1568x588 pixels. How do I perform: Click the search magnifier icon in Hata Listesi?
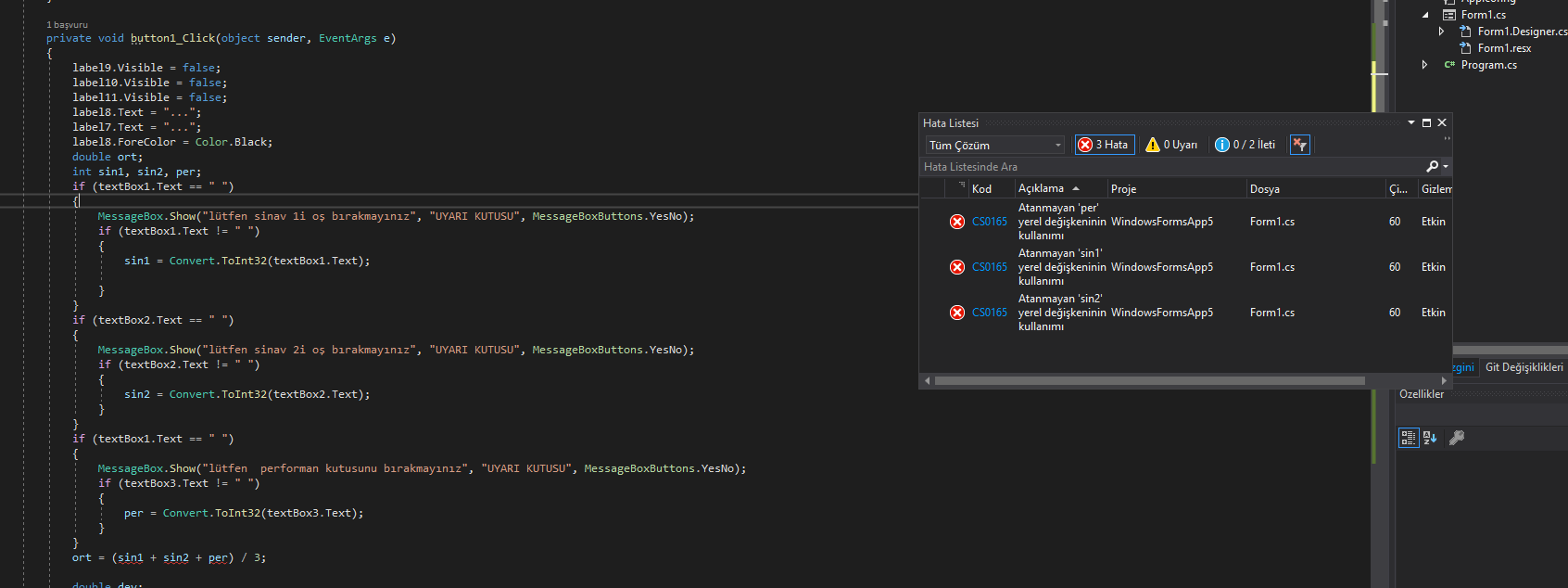pyautogui.click(x=1433, y=167)
